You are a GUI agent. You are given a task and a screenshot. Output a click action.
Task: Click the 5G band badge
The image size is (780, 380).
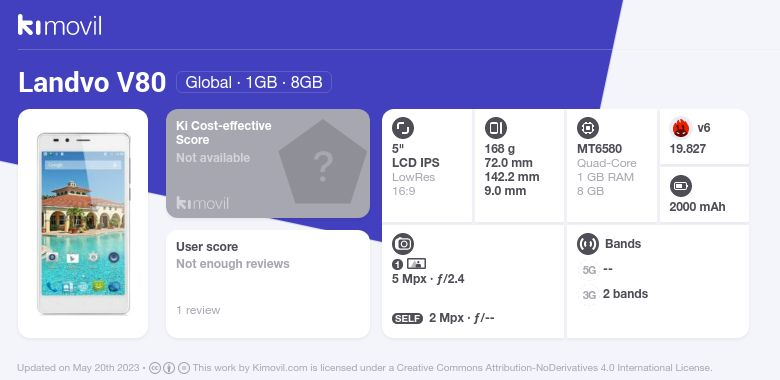pos(589,270)
